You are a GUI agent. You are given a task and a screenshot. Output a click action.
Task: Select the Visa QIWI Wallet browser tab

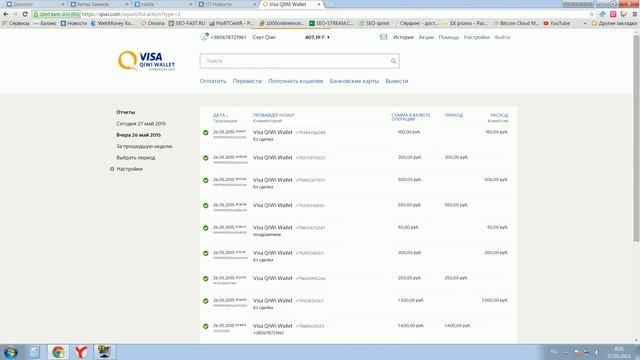pyautogui.click(x=291, y=4)
